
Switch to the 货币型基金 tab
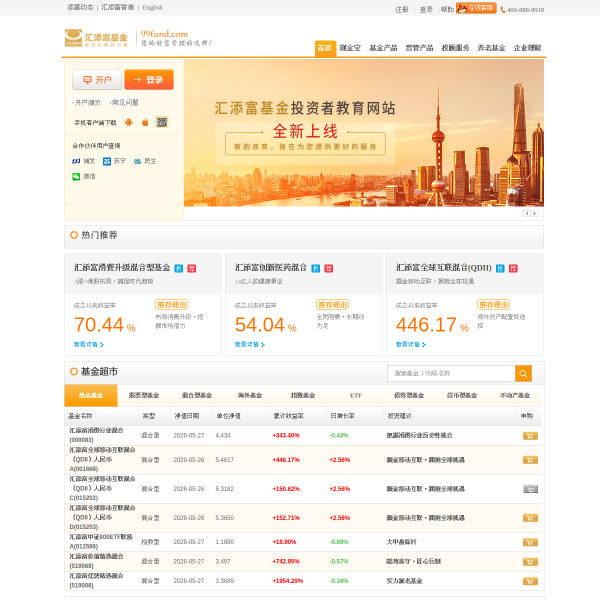pyautogui.click(x=462, y=396)
